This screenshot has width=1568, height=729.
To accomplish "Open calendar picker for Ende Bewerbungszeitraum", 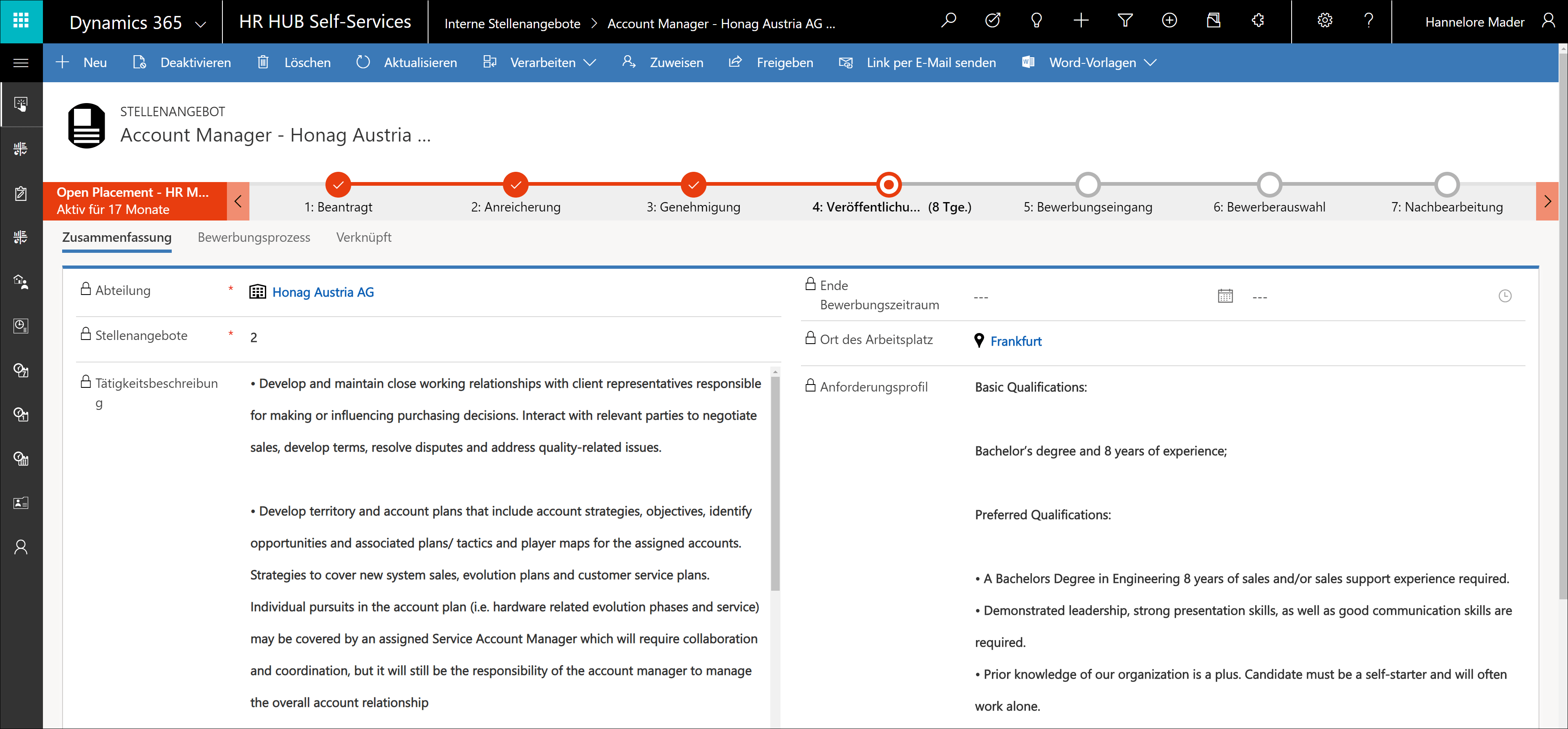I will click(x=1225, y=297).
